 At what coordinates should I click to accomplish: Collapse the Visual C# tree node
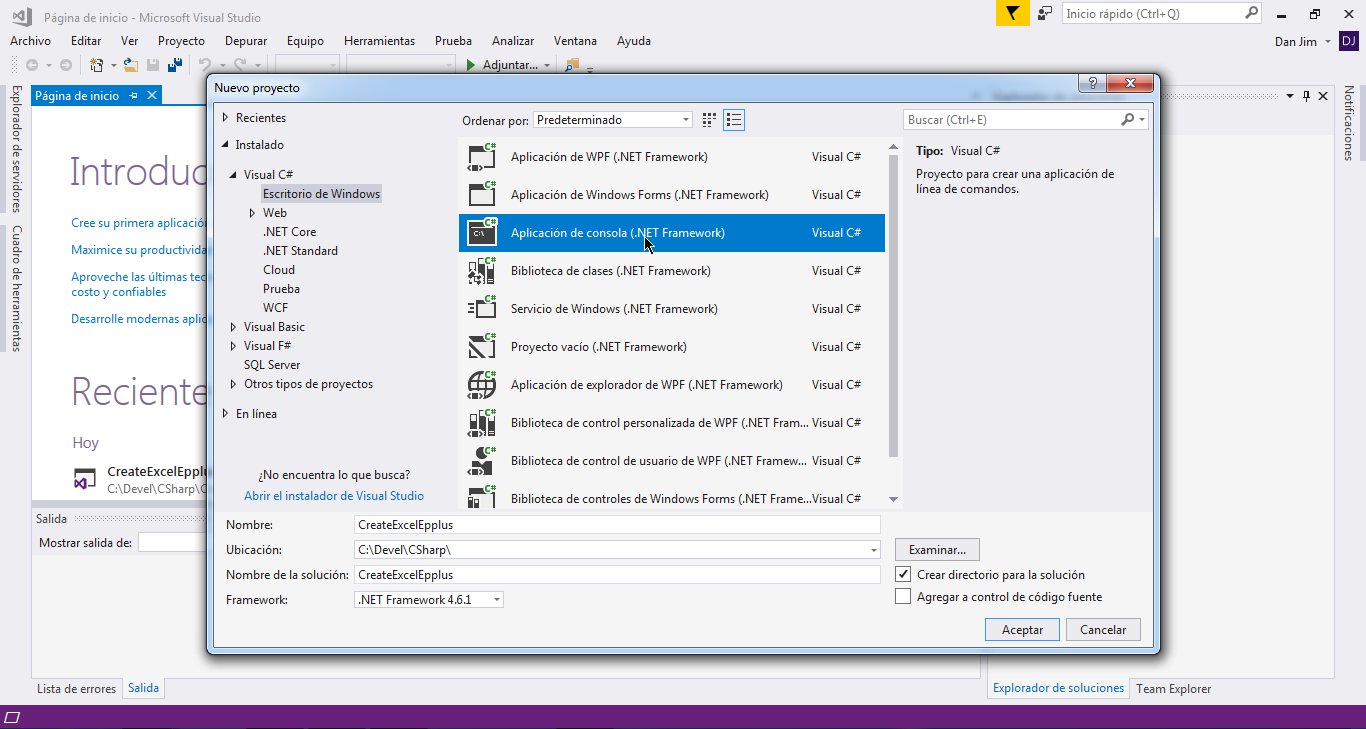click(234, 175)
